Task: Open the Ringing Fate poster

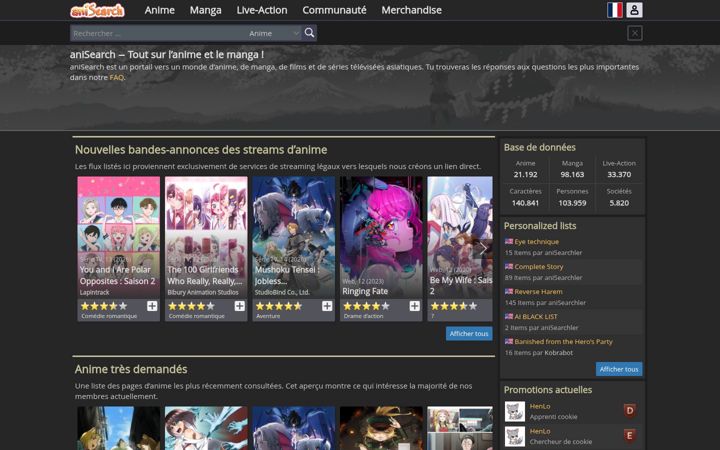Action: click(381, 237)
